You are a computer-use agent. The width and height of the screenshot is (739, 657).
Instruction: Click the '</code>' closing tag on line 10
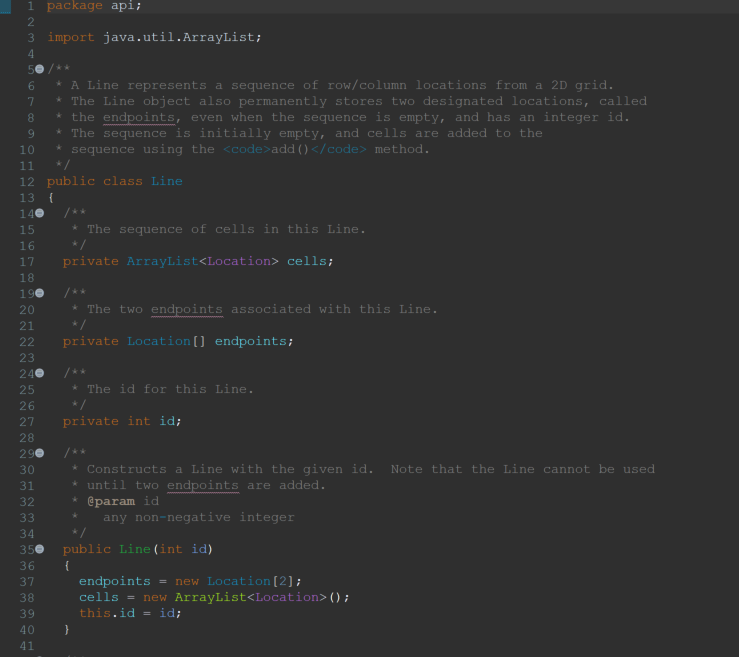coord(338,149)
